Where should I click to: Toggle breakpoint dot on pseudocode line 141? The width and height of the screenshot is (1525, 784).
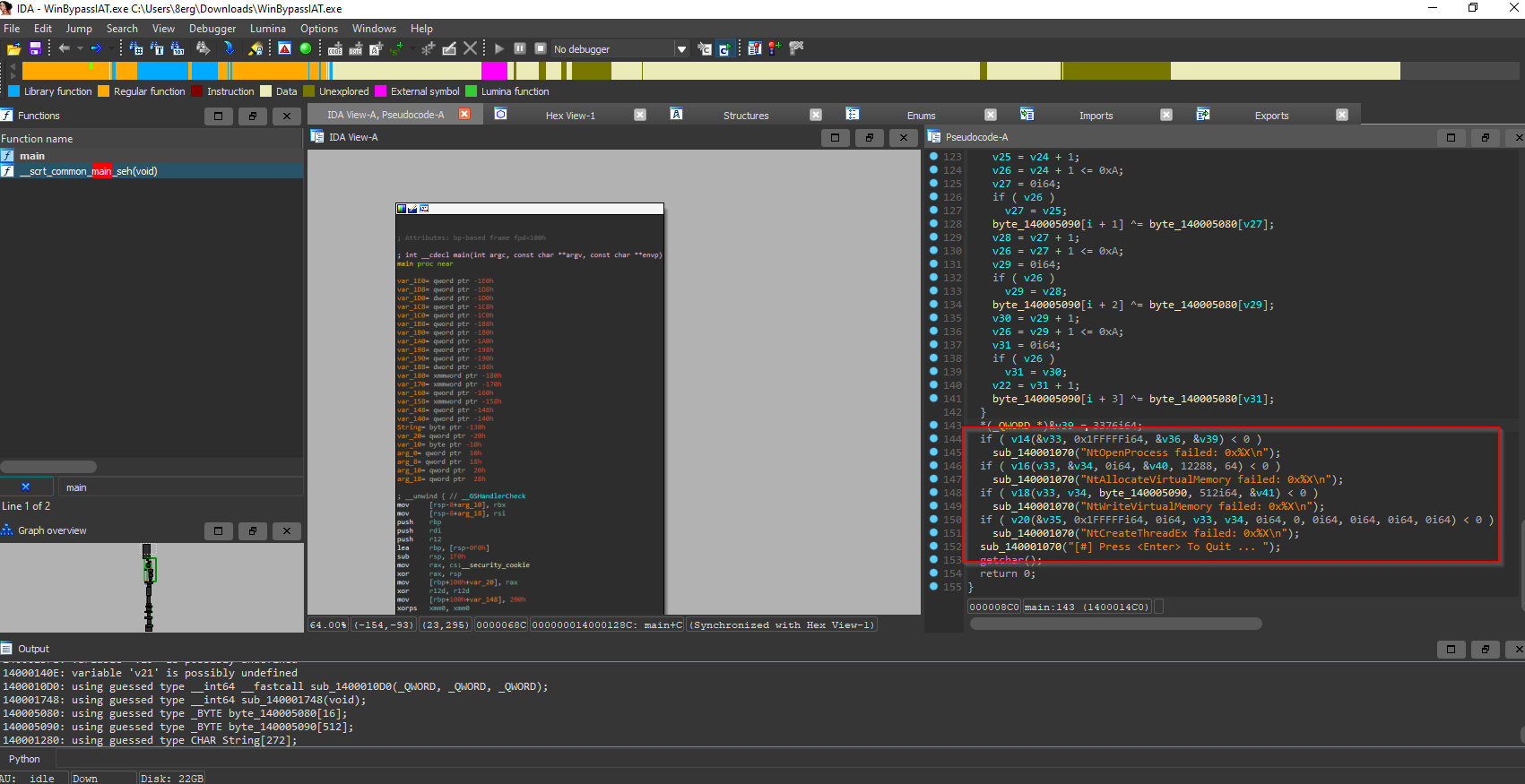[933, 398]
